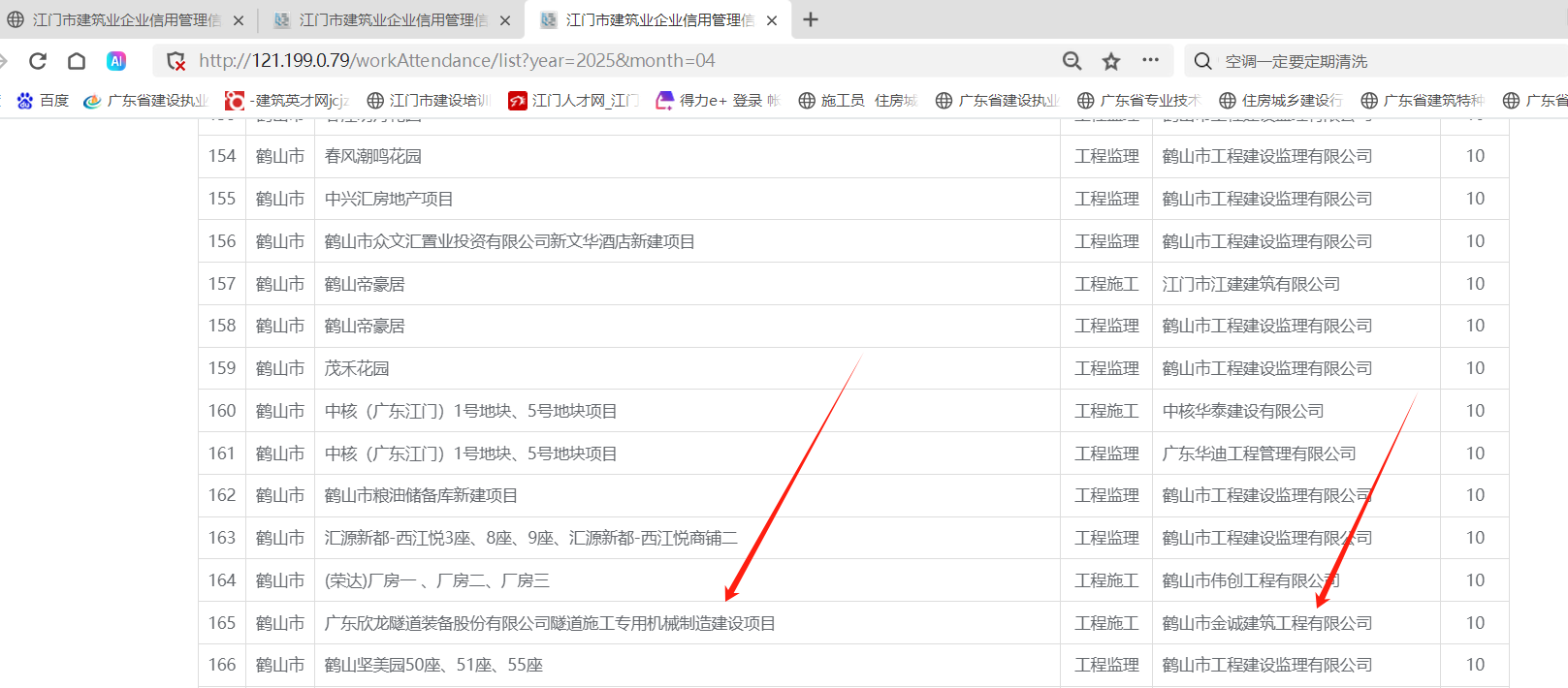Open the zoom magnifier icon in address bar
This screenshot has width=1568, height=688.
click(1072, 61)
